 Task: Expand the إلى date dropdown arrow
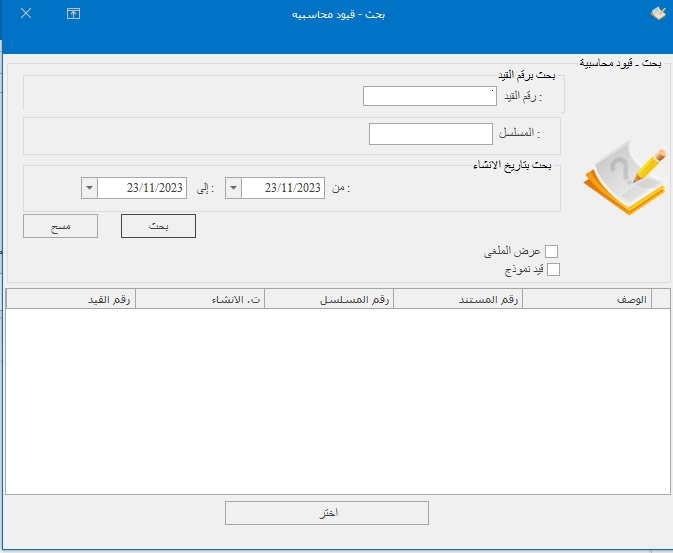[x=89, y=187]
